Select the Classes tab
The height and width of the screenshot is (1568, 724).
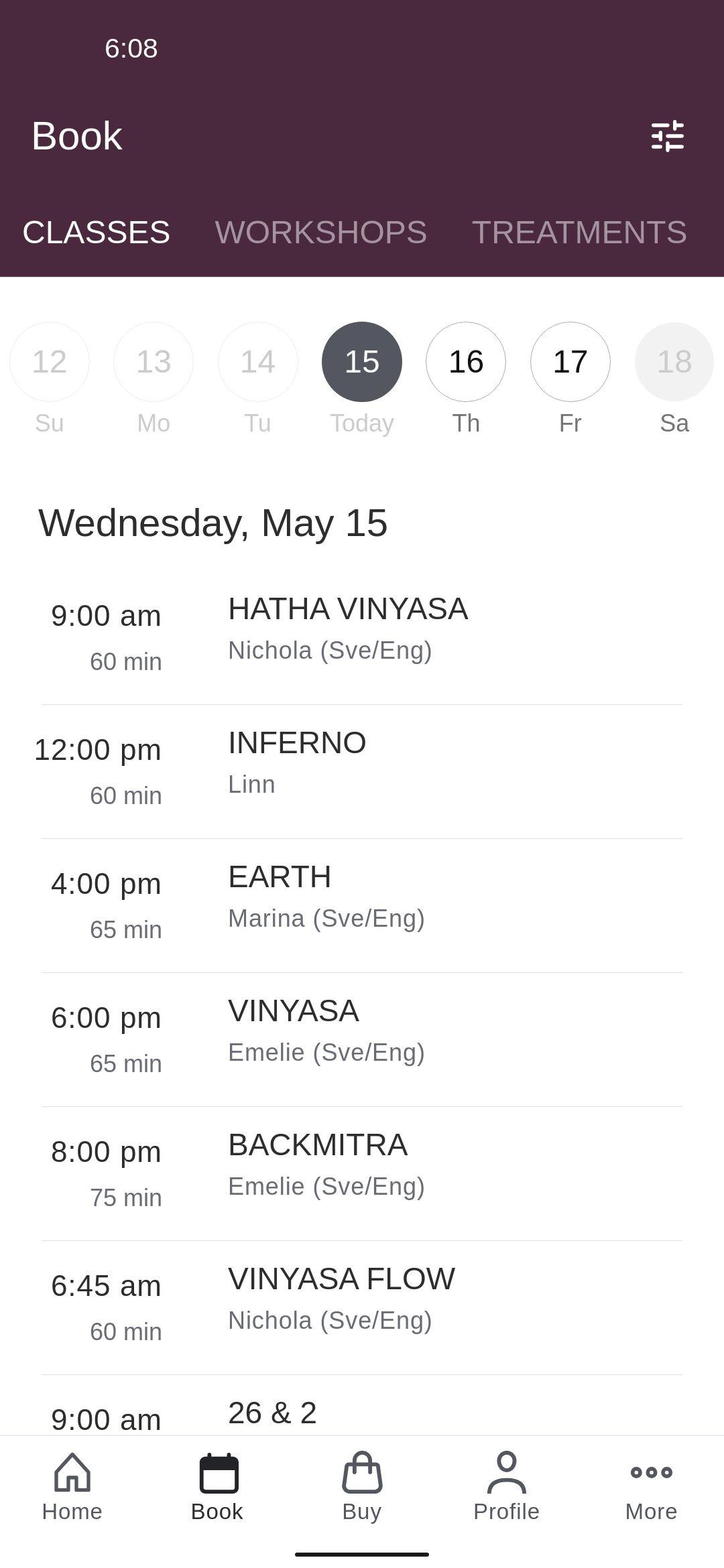(97, 233)
